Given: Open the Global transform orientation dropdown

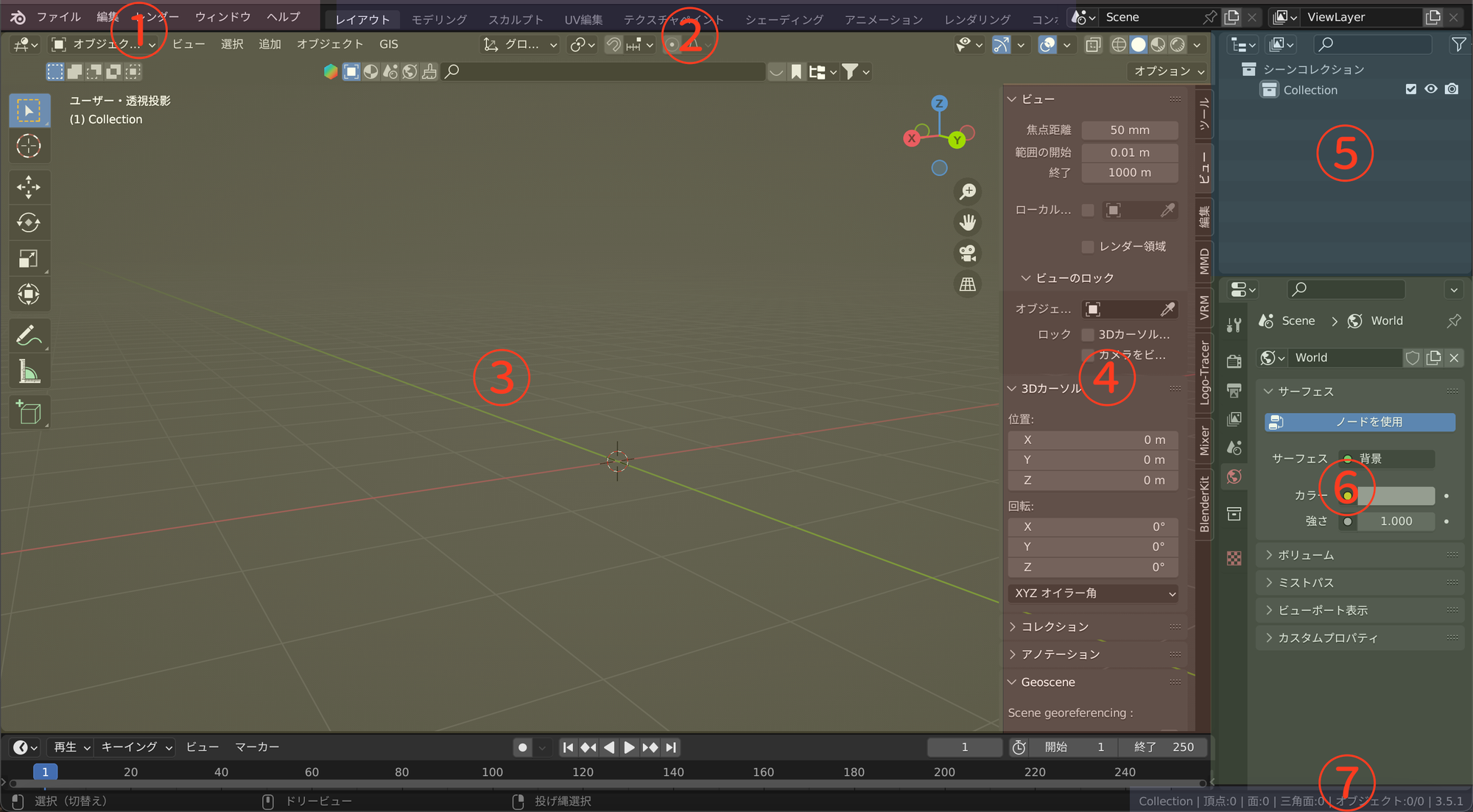Looking at the screenshot, I should point(520,45).
